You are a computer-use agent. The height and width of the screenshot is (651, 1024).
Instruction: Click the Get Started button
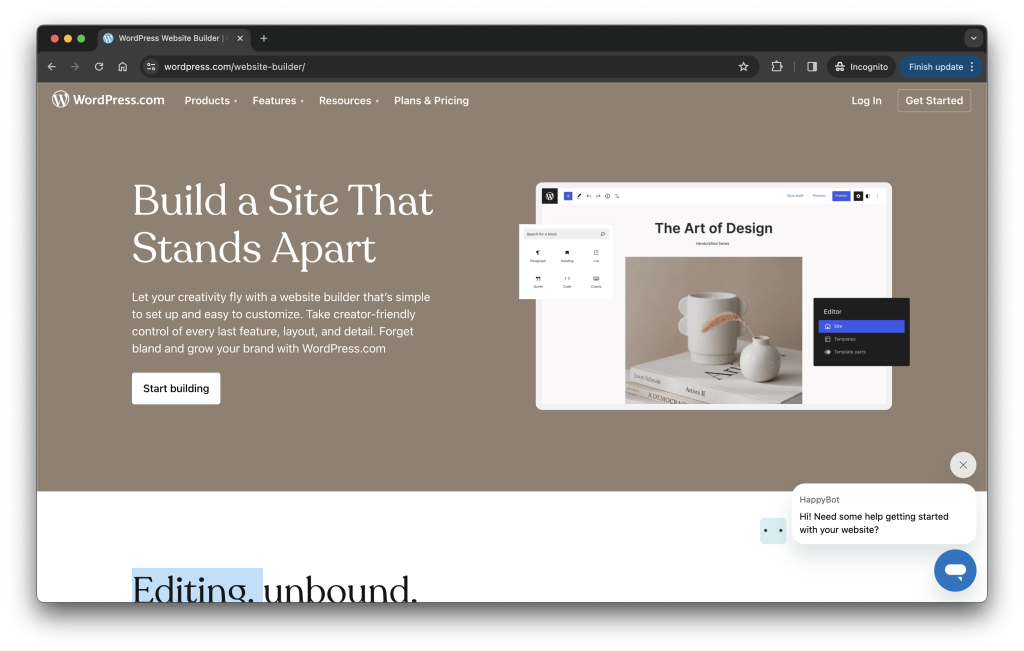tap(934, 101)
